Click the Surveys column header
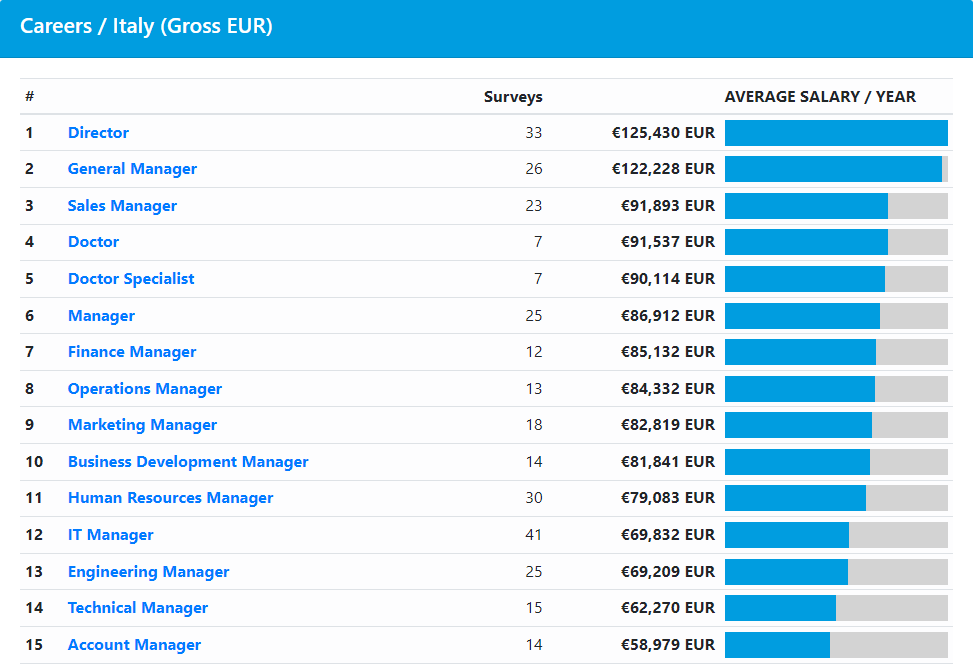973x664 pixels. [x=513, y=97]
